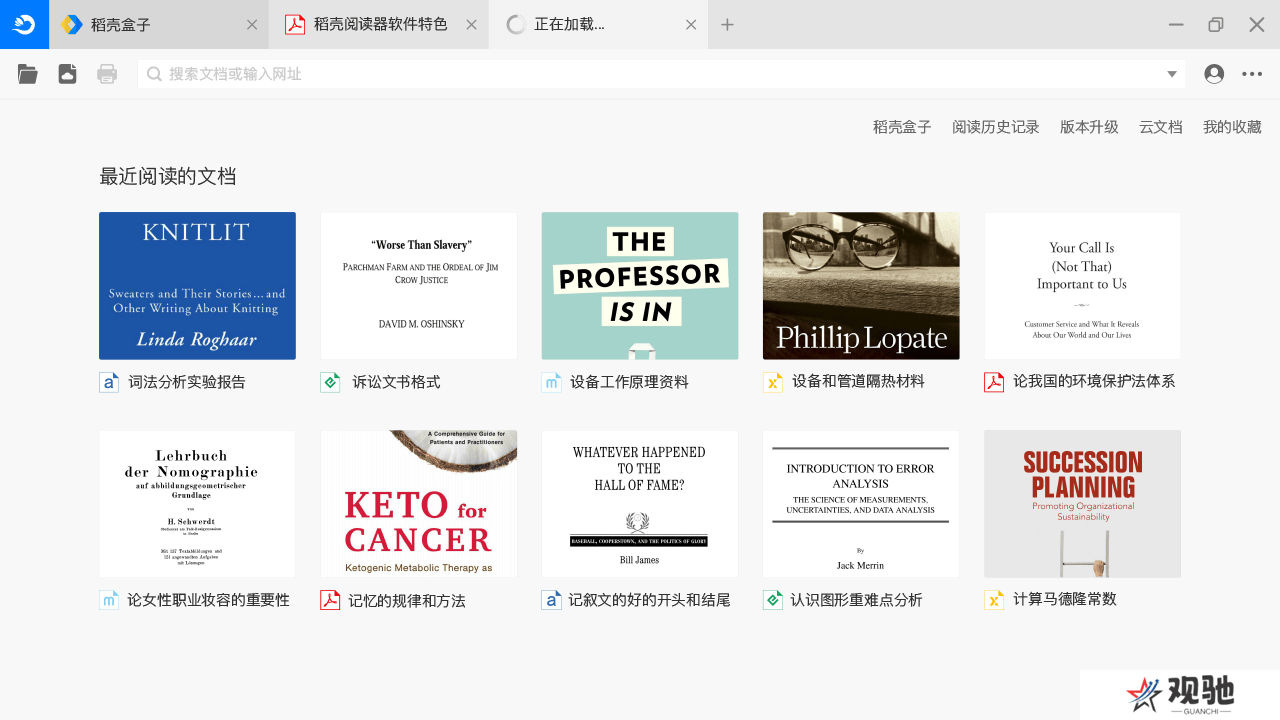This screenshot has height=720, width=1280.
Task: Open The Professor Is In thumbnail
Action: coord(640,286)
